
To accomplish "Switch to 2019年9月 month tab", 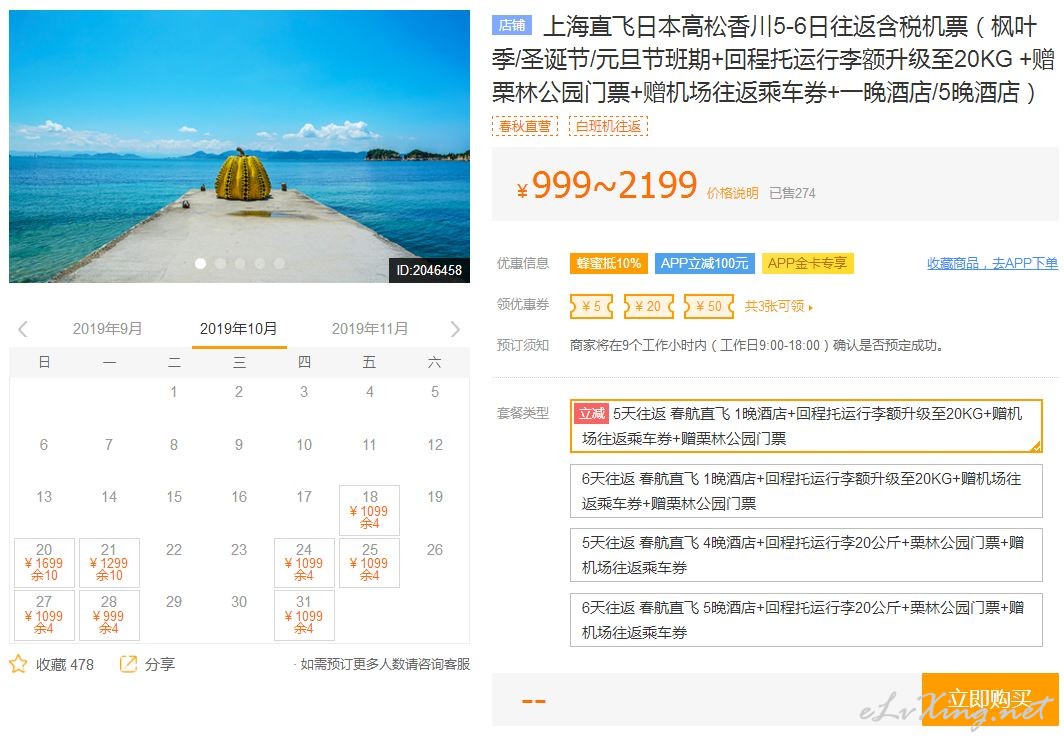I will 107,329.
